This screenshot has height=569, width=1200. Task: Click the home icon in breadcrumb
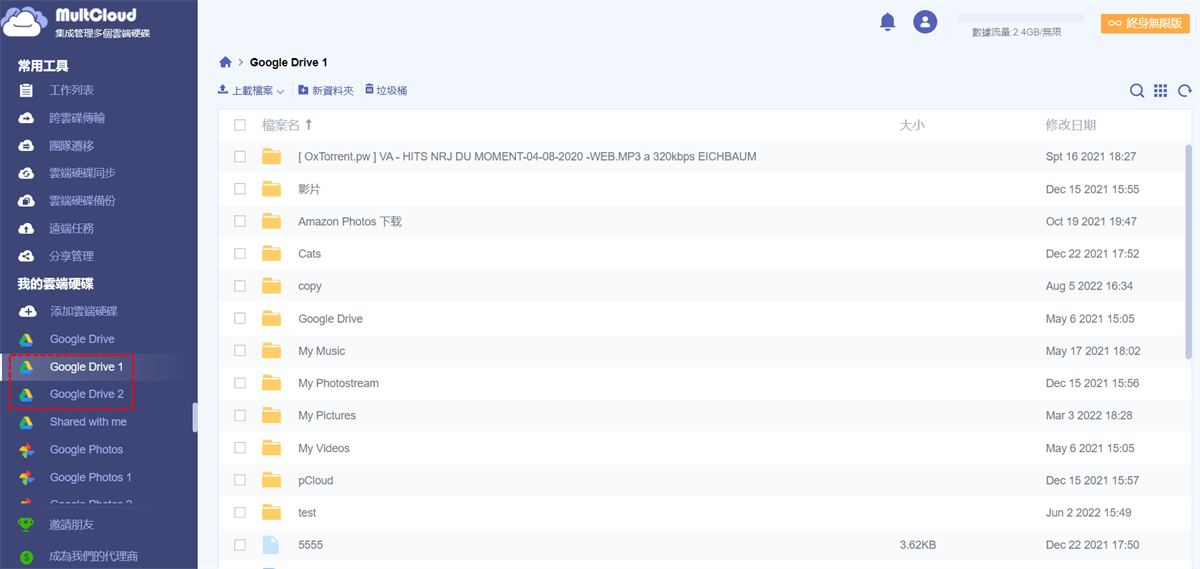click(225, 62)
